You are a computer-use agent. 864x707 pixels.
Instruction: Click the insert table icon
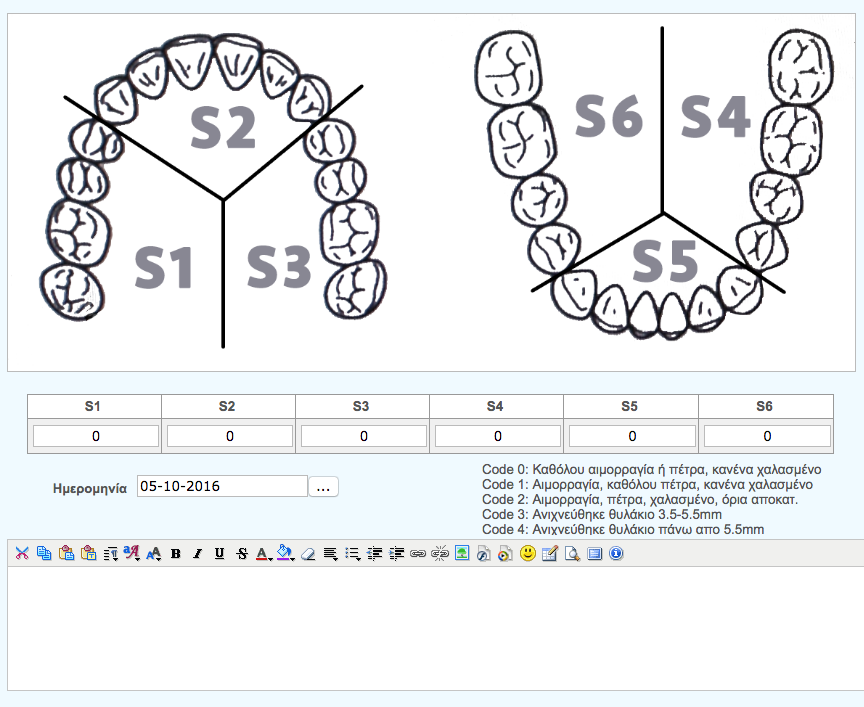coord(550,553)
